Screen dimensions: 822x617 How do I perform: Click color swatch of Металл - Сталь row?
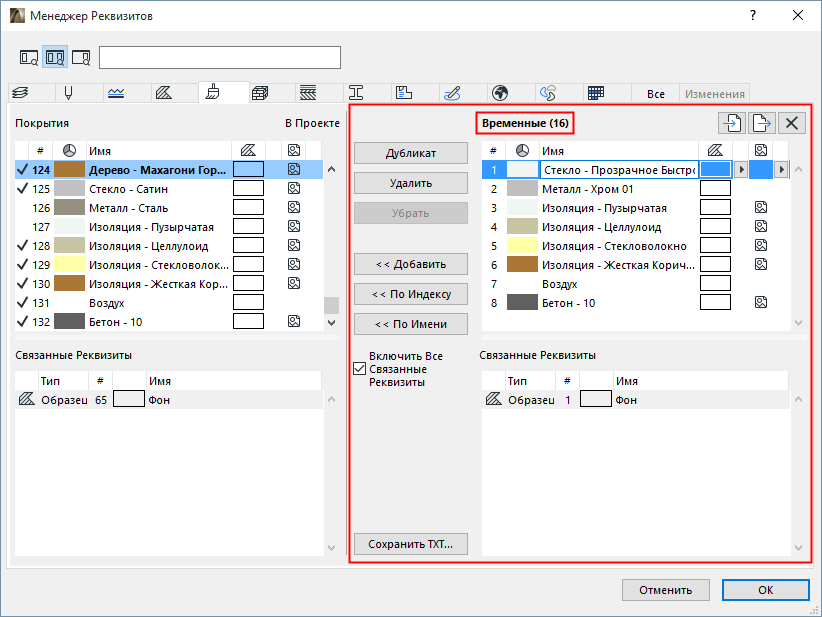pyautogui.click(x=69, y=208)
